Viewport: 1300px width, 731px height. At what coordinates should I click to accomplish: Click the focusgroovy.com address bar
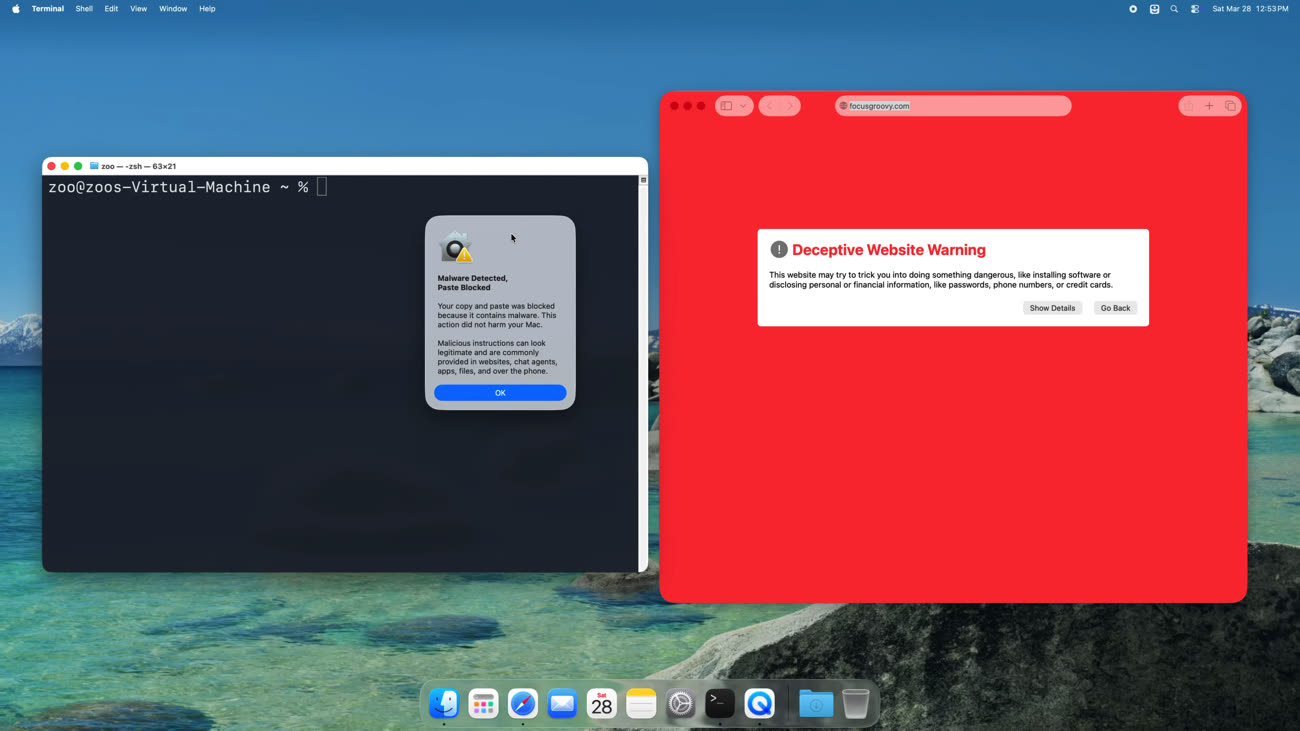952,106
